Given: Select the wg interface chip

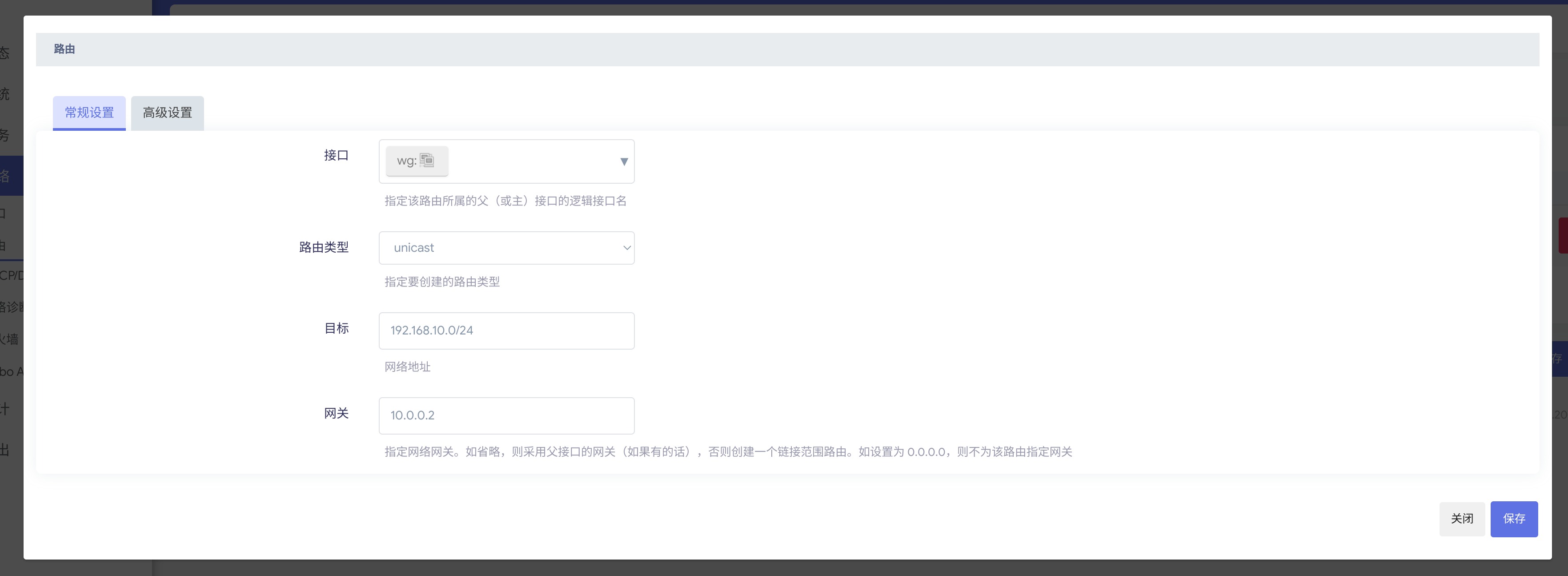Looking at the screenshot, I should [x=407, y=161].
